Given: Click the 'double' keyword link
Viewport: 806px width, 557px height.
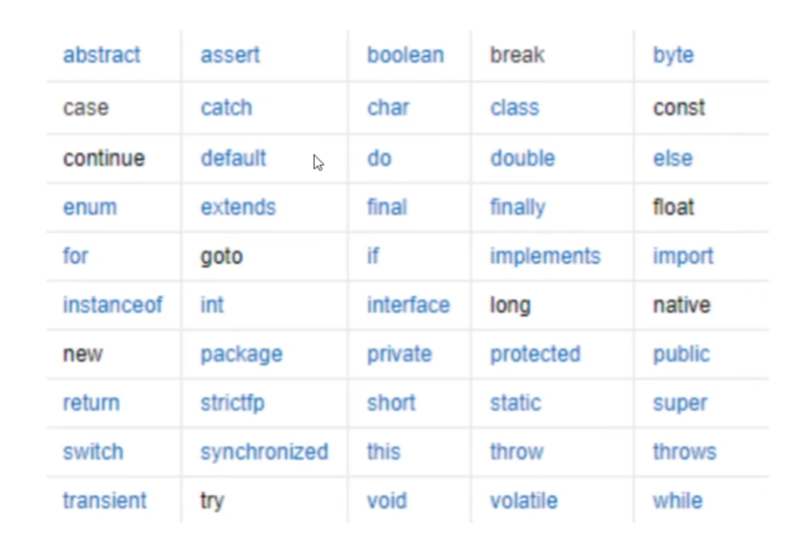Looking at the screenshot, I should pyautogui.click(x=522, y=158).
